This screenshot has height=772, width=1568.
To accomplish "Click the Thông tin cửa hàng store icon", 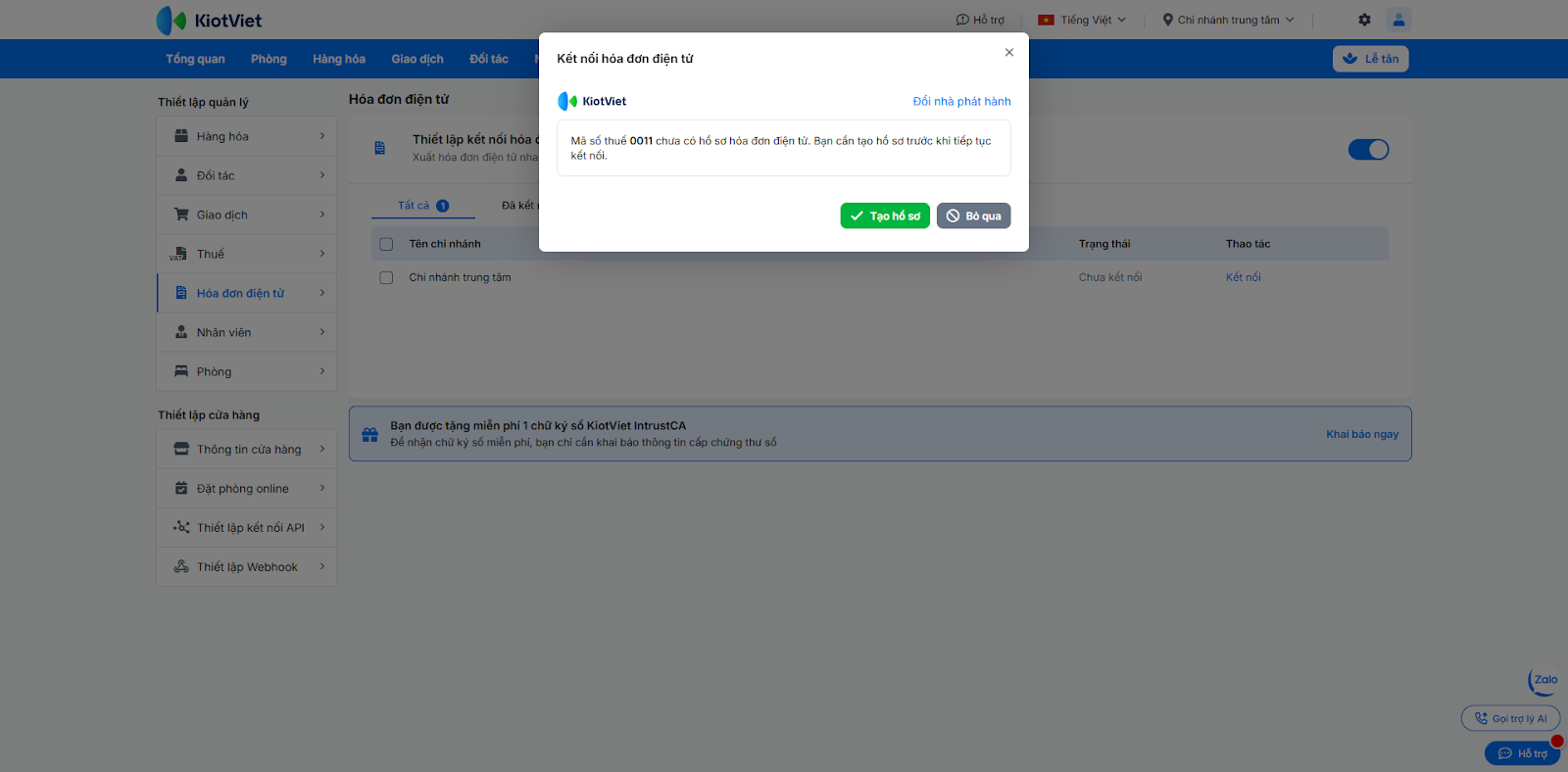I will tap(181, 449).
